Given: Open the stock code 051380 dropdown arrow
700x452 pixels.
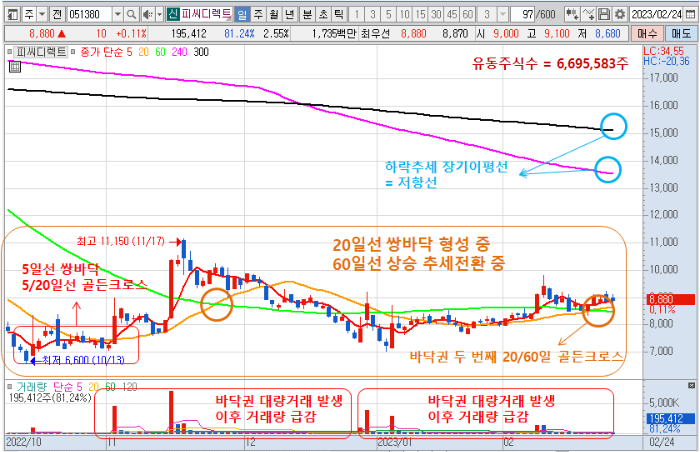Looking at the screenshot, I should point(117,15).
